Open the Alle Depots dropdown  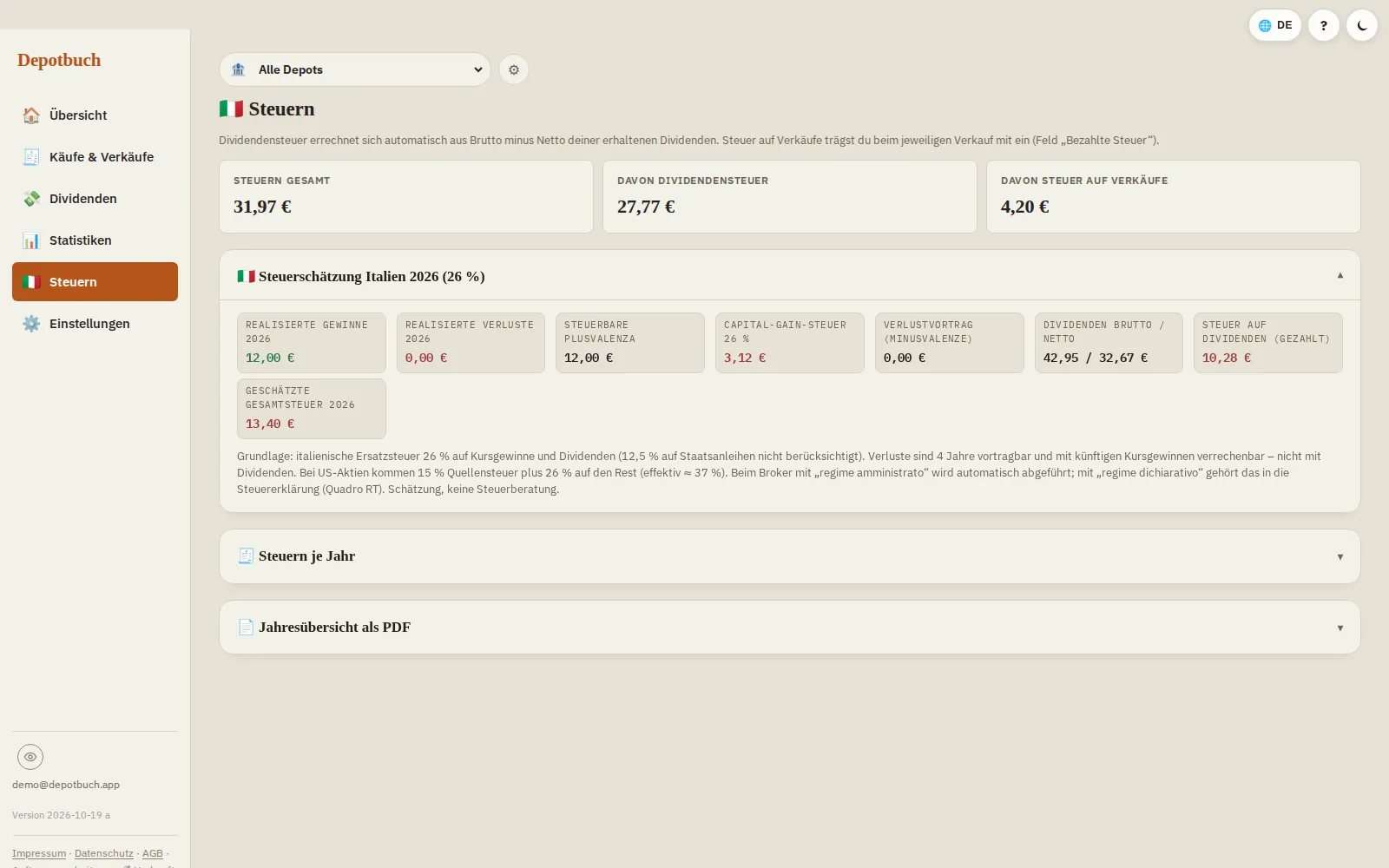[x=355, y=69]
